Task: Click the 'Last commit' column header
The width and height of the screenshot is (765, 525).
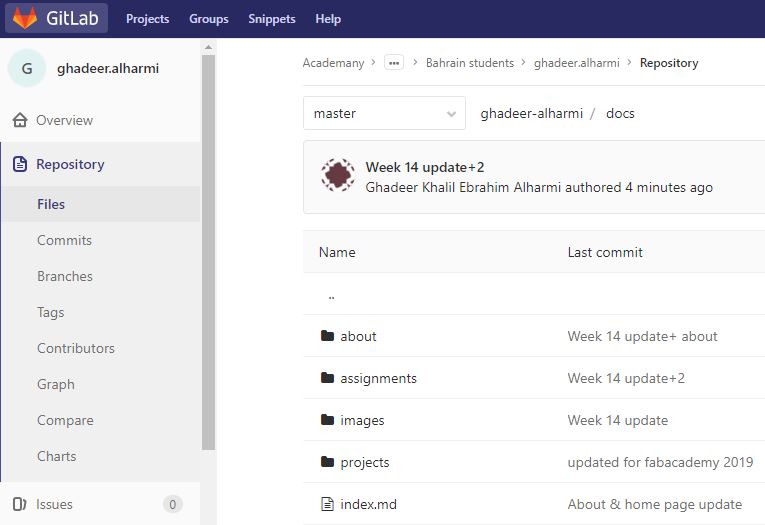Action: coord(605,252)
